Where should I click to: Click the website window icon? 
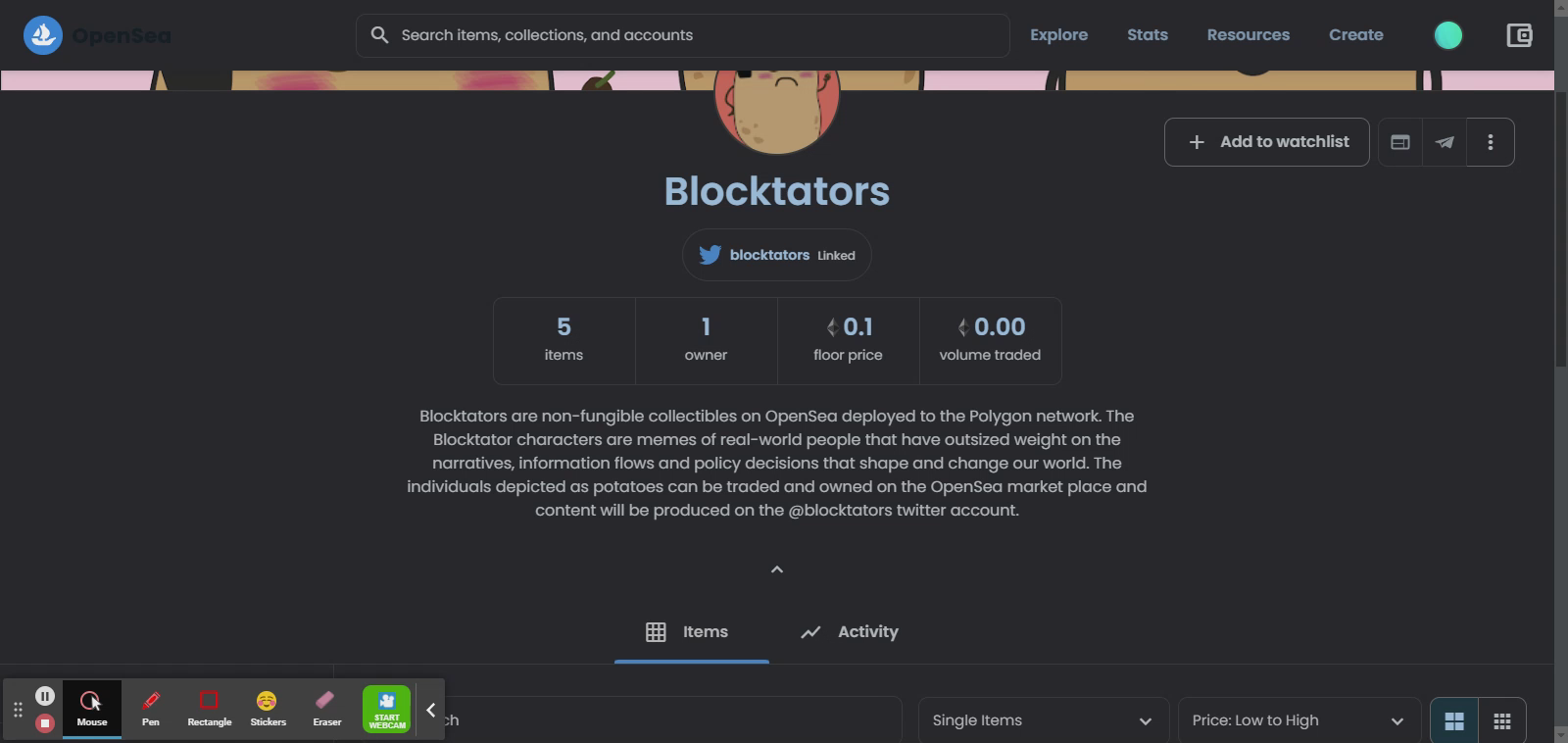pos(1400,142)
